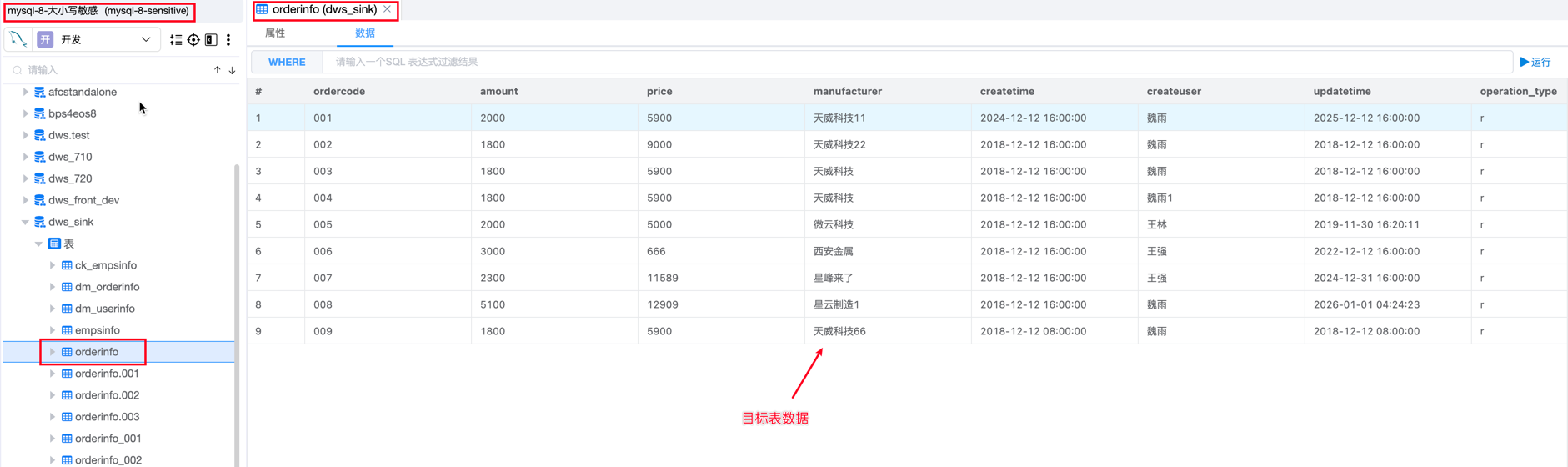Collapse the sidebar panel icon
1568x467 pixels.
pos(211,39)
